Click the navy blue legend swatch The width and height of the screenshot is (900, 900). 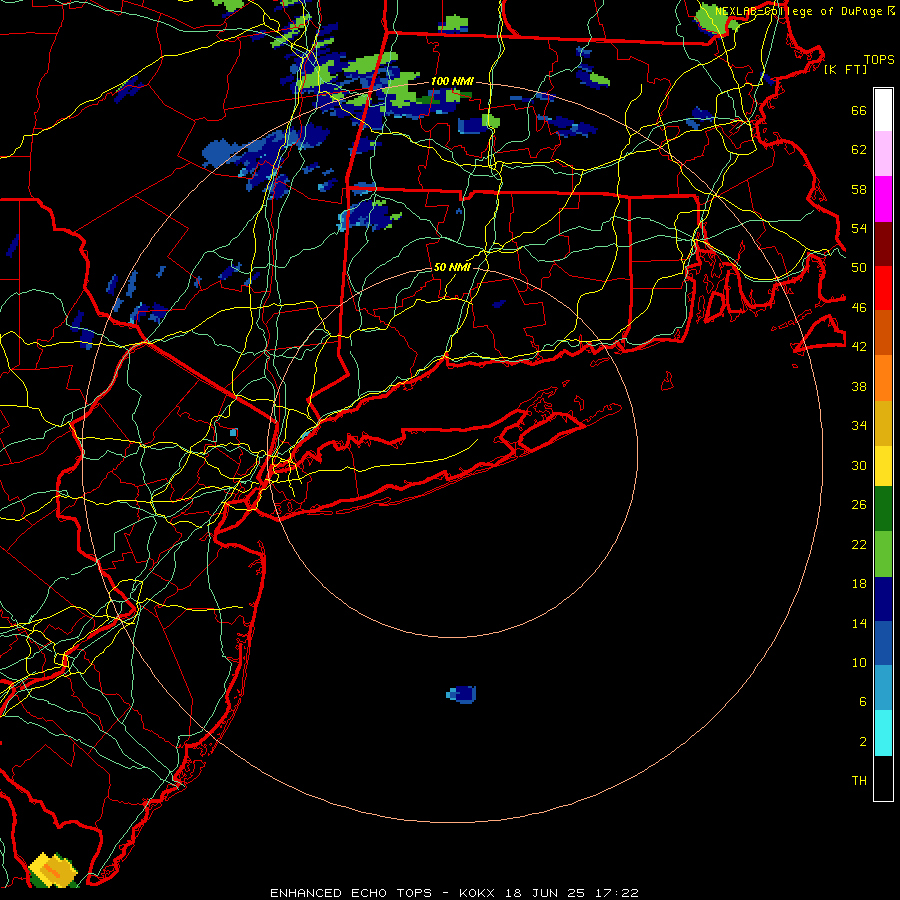click(883, 599)
